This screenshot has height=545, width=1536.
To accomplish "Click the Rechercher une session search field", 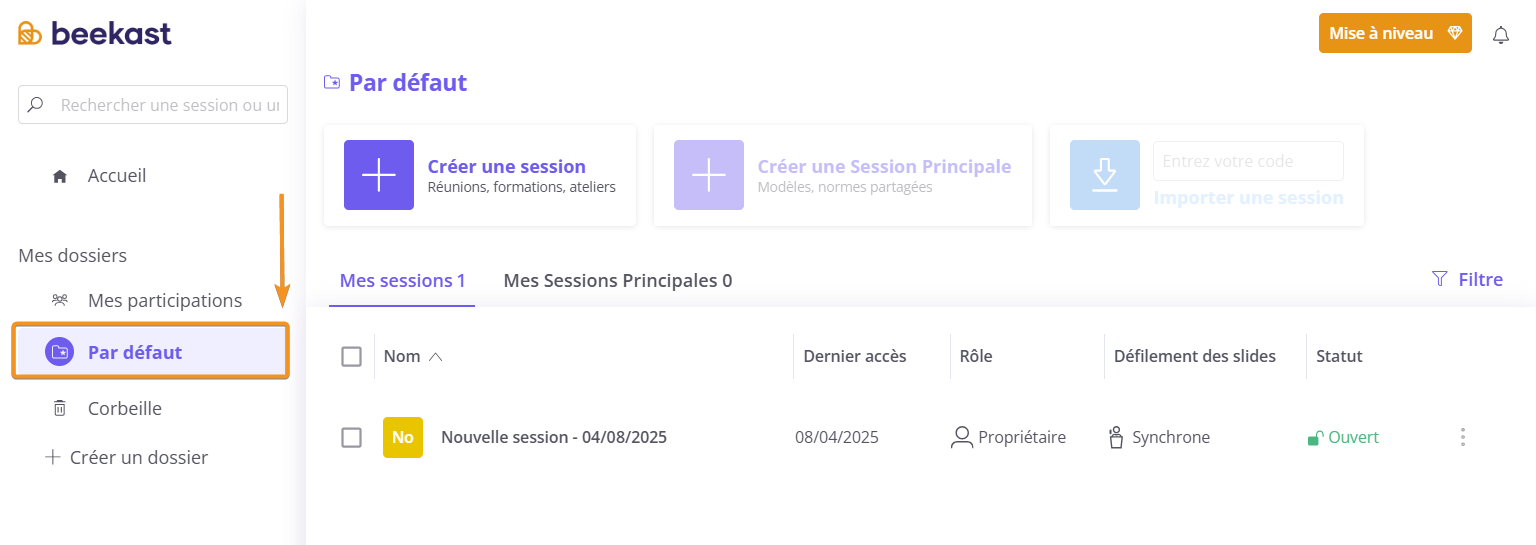I will [x=153, y=105].
